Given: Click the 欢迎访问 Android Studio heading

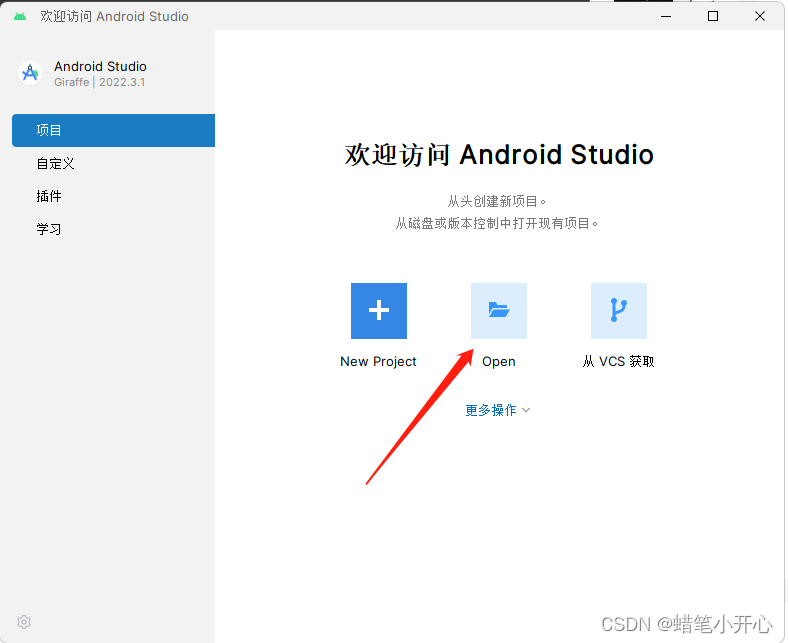Looking at the screenshot, I should point(499,154).
